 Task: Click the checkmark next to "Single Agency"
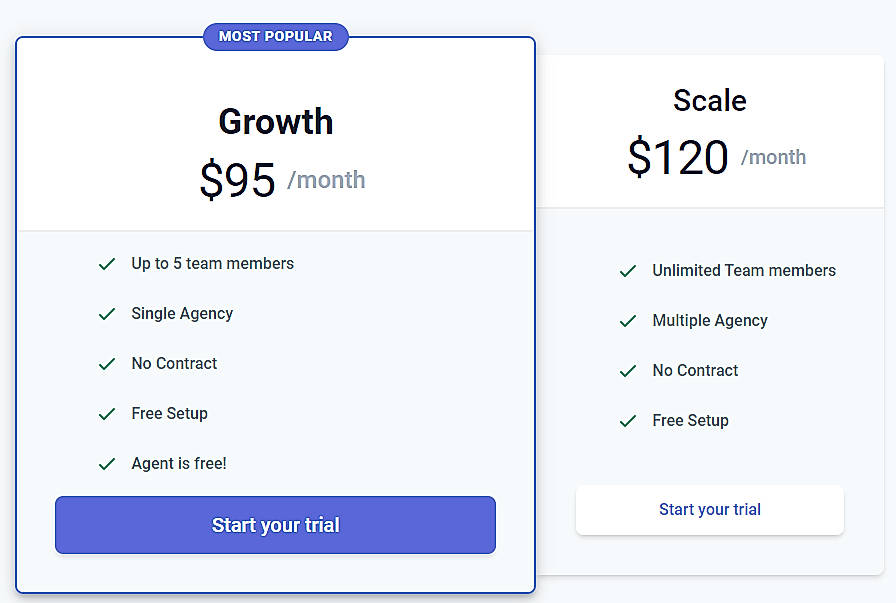[x=107, y=314]
